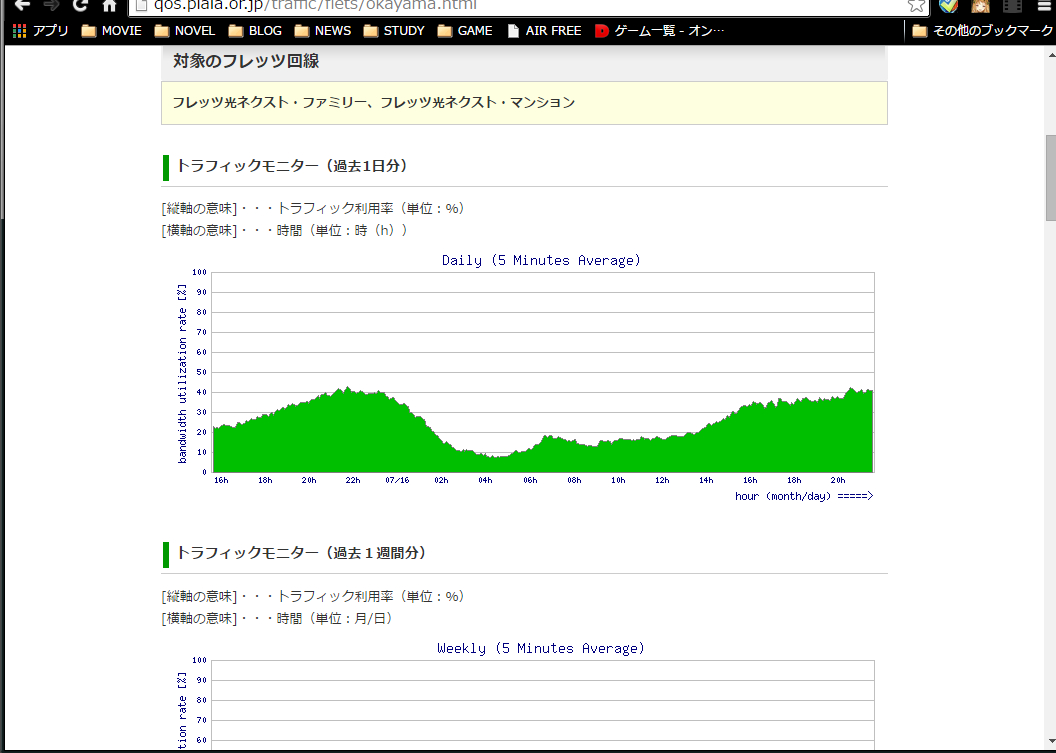Click the 22h label on the daily graph
The image size is (1056, 753).
(x=353, y=480)
